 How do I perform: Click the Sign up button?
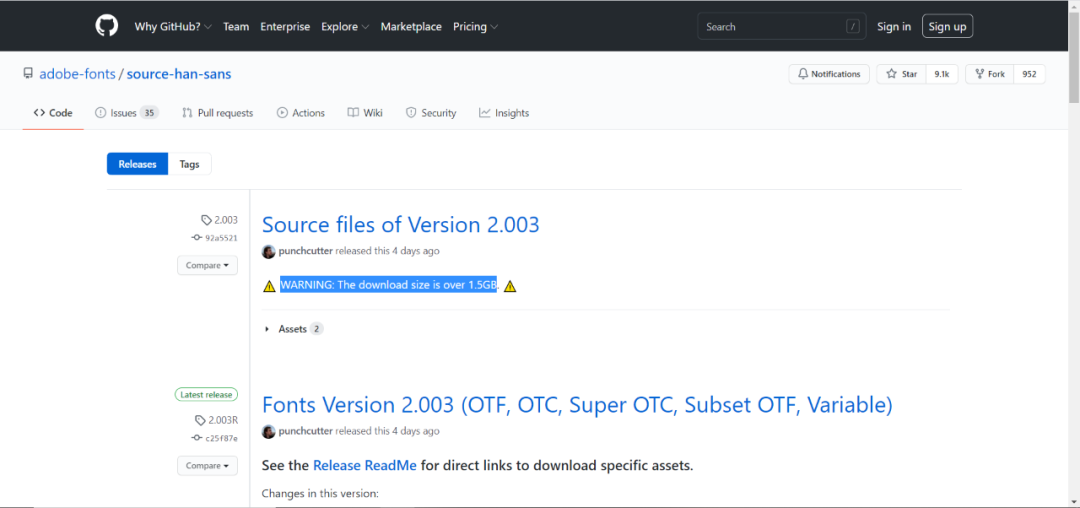point(946,27)
